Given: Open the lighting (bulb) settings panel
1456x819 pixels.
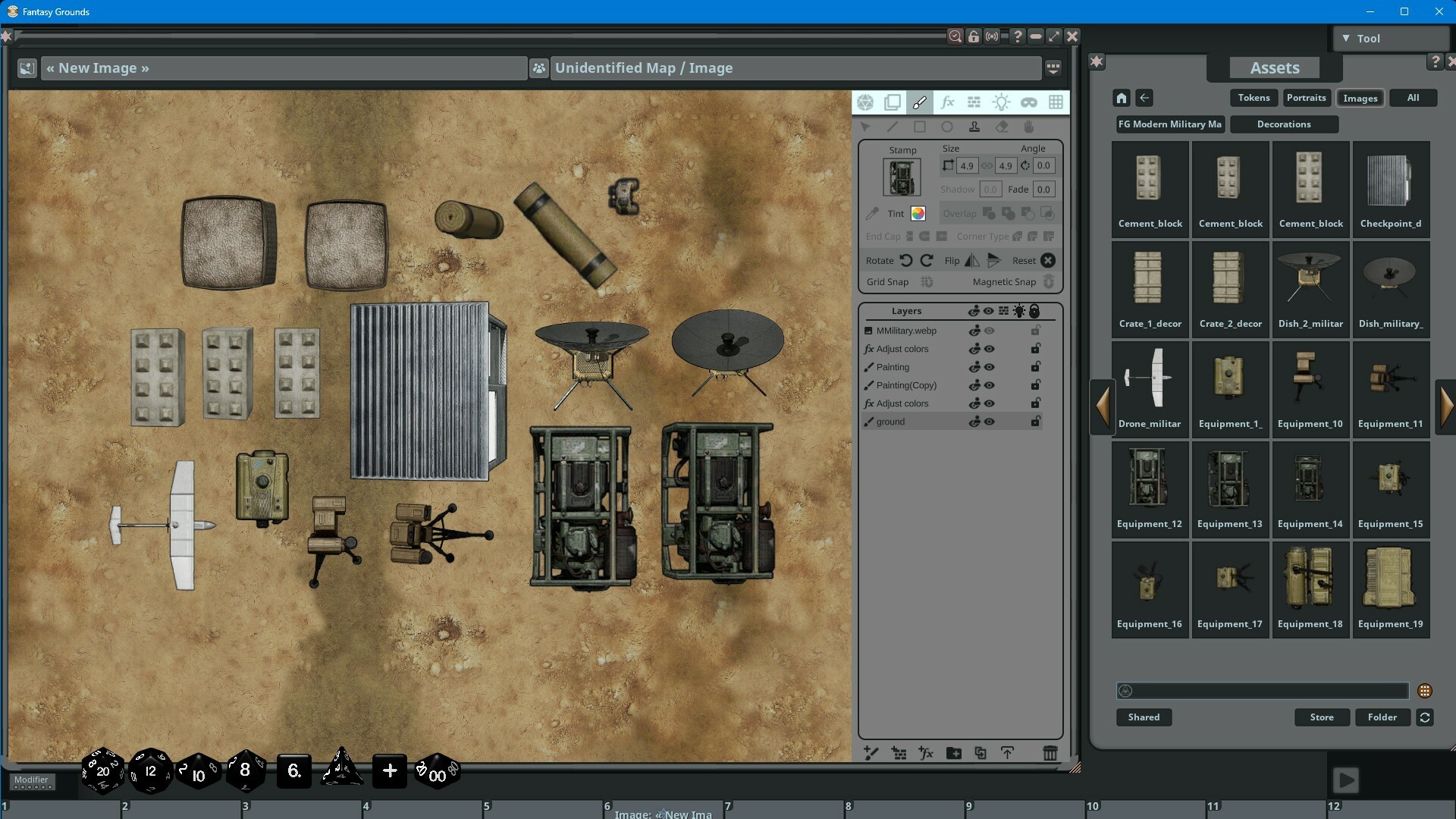Looking at the screenshot, I should pyautogui.click(x=1001, y=102).
